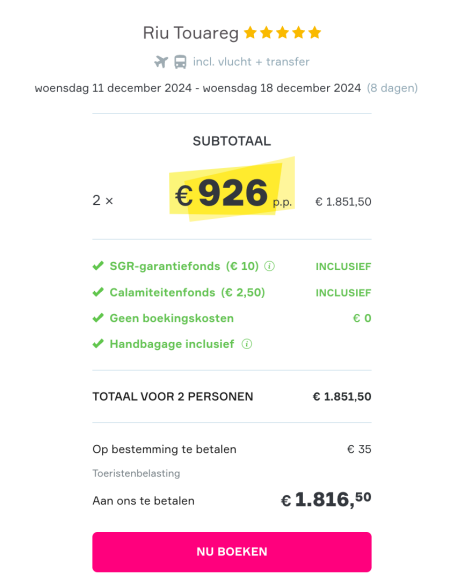Click checkmark beside SGR-garantiefonds
Screen dimensions: 450x583
click(x=98, y=266)
